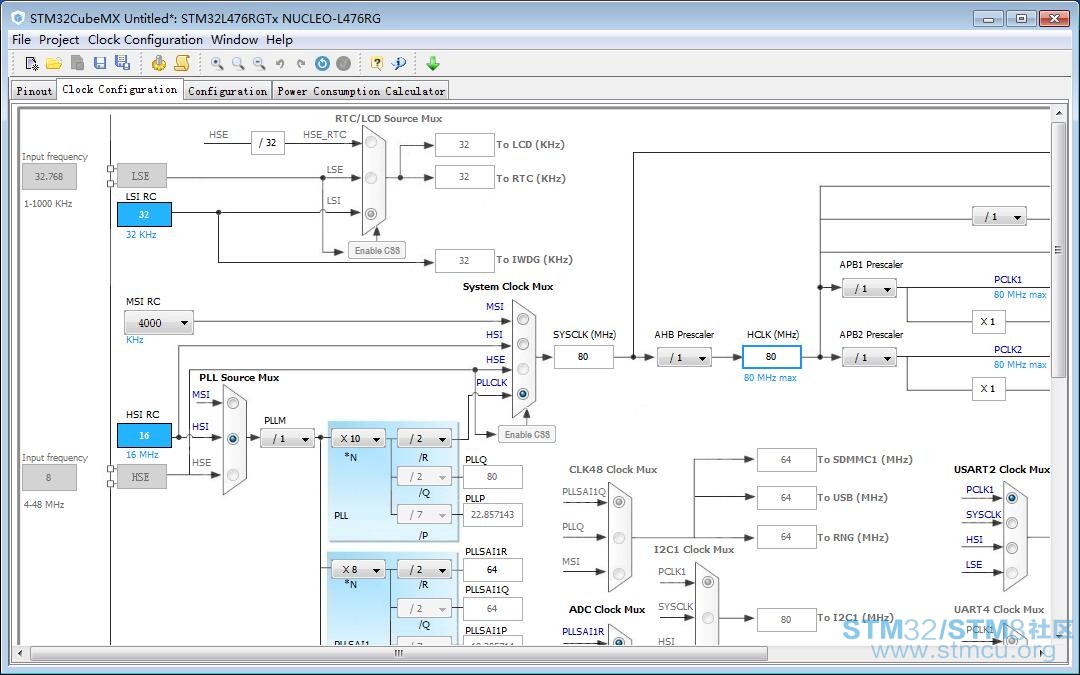Create a new project via toolbar icon
This screenshot has width=1080, height=675.
click(x=32, y=63)
